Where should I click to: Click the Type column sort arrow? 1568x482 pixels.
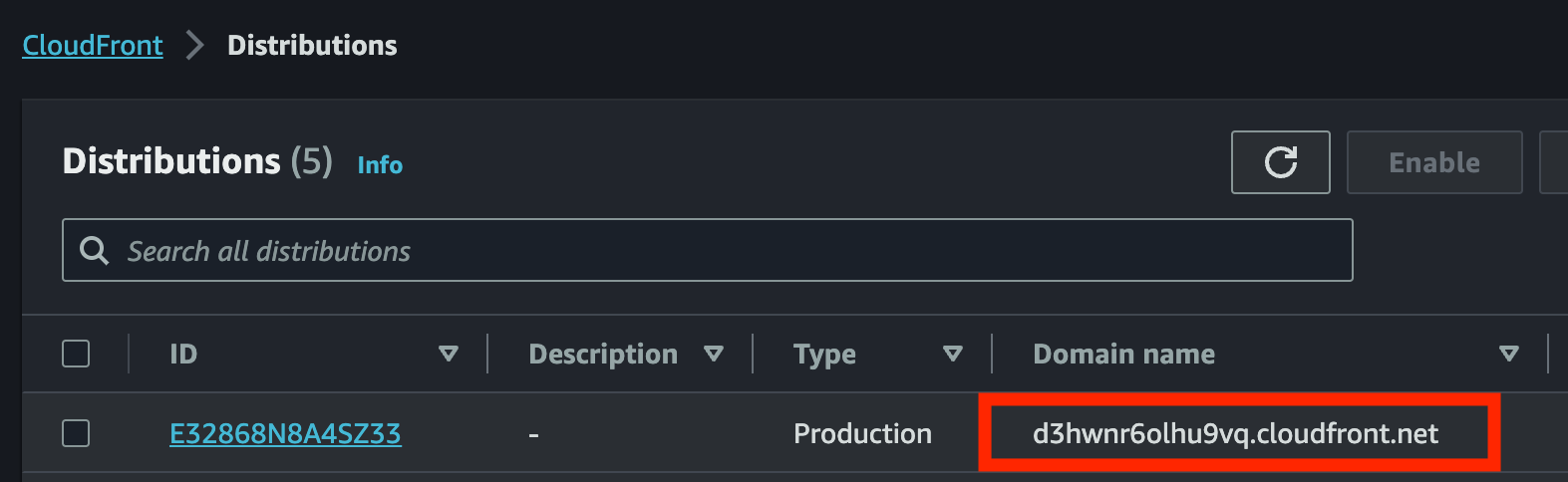click(953, 354)
